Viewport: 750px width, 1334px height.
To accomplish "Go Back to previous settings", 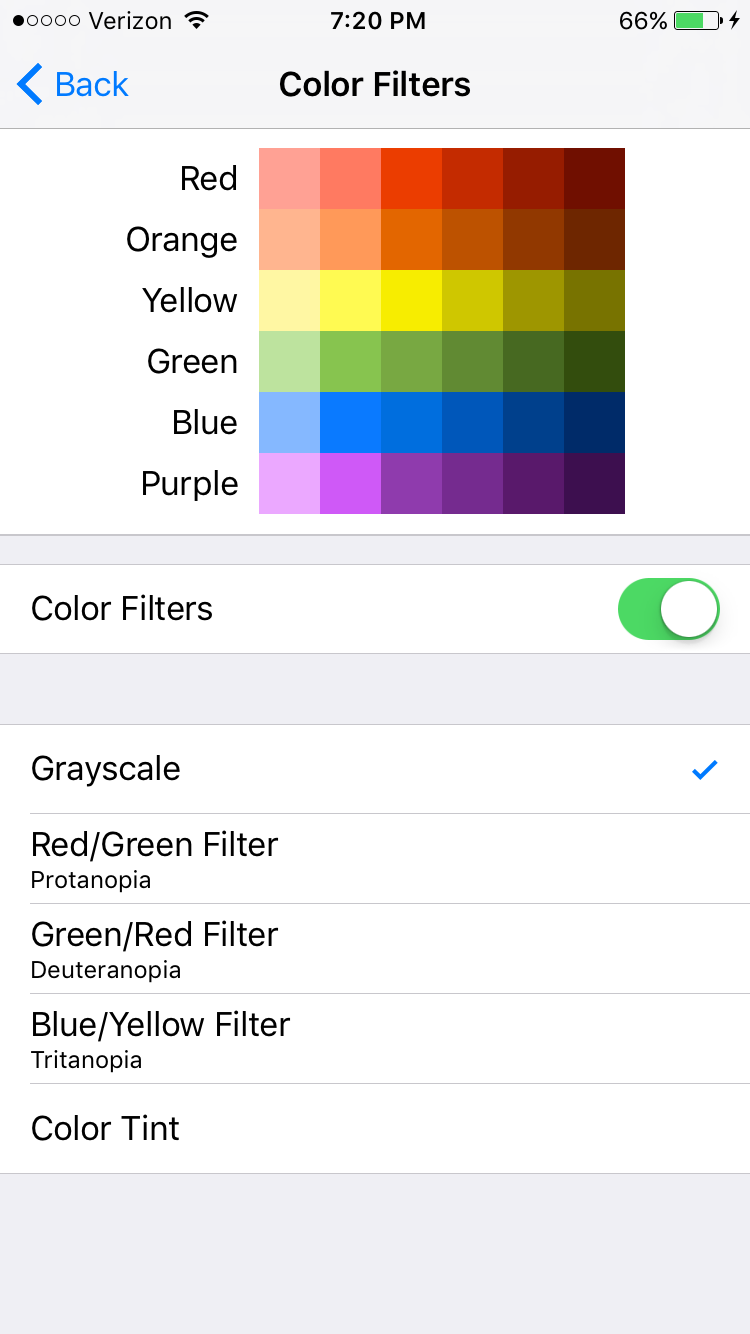I will 73,85.
